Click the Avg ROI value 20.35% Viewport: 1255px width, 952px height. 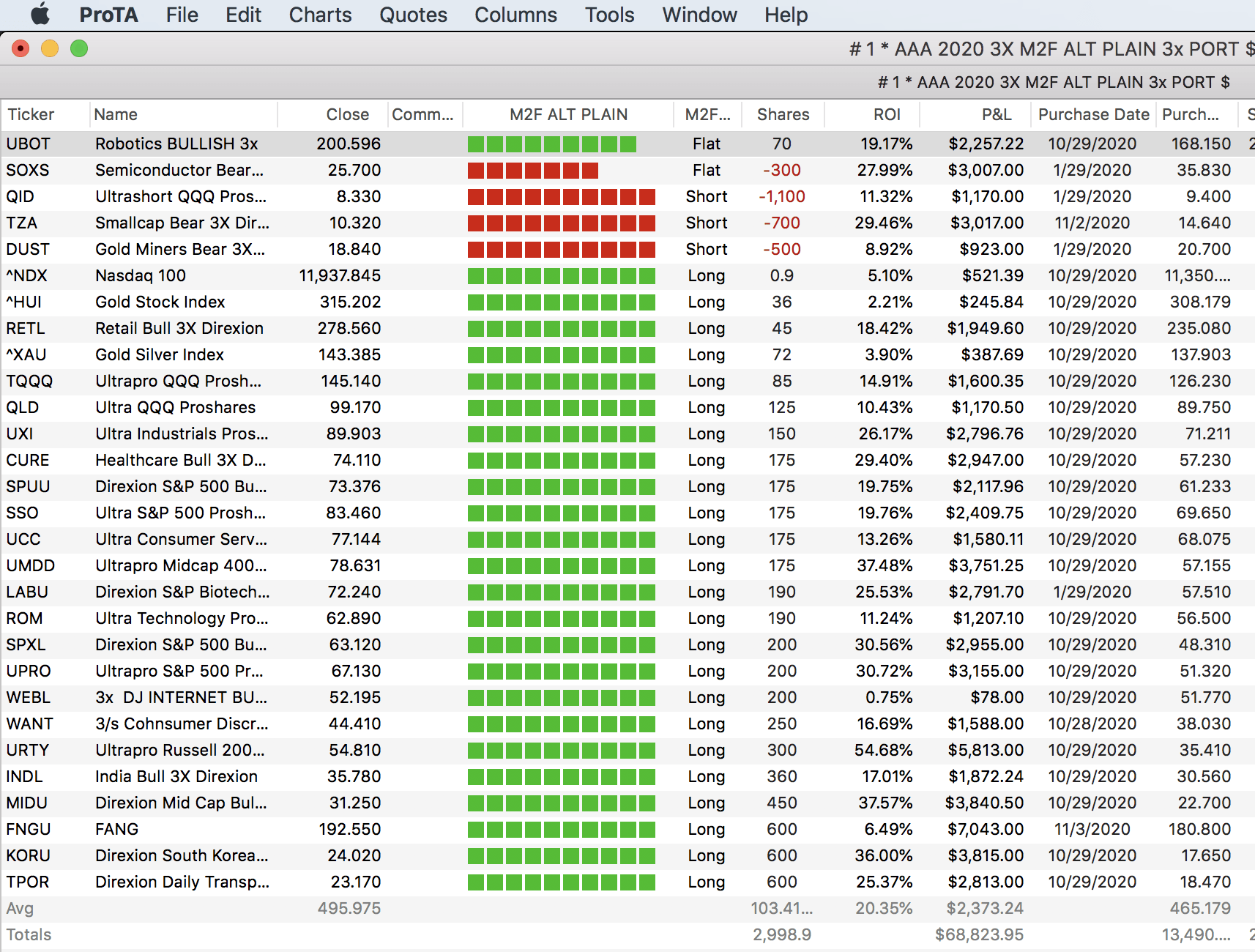coord(884,908)
